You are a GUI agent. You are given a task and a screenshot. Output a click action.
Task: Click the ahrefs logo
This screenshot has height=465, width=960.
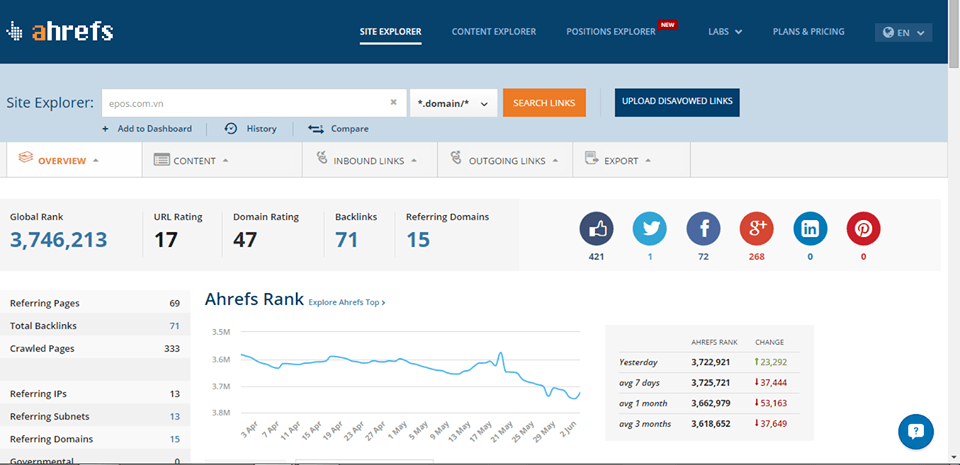(x=59, y=32)
